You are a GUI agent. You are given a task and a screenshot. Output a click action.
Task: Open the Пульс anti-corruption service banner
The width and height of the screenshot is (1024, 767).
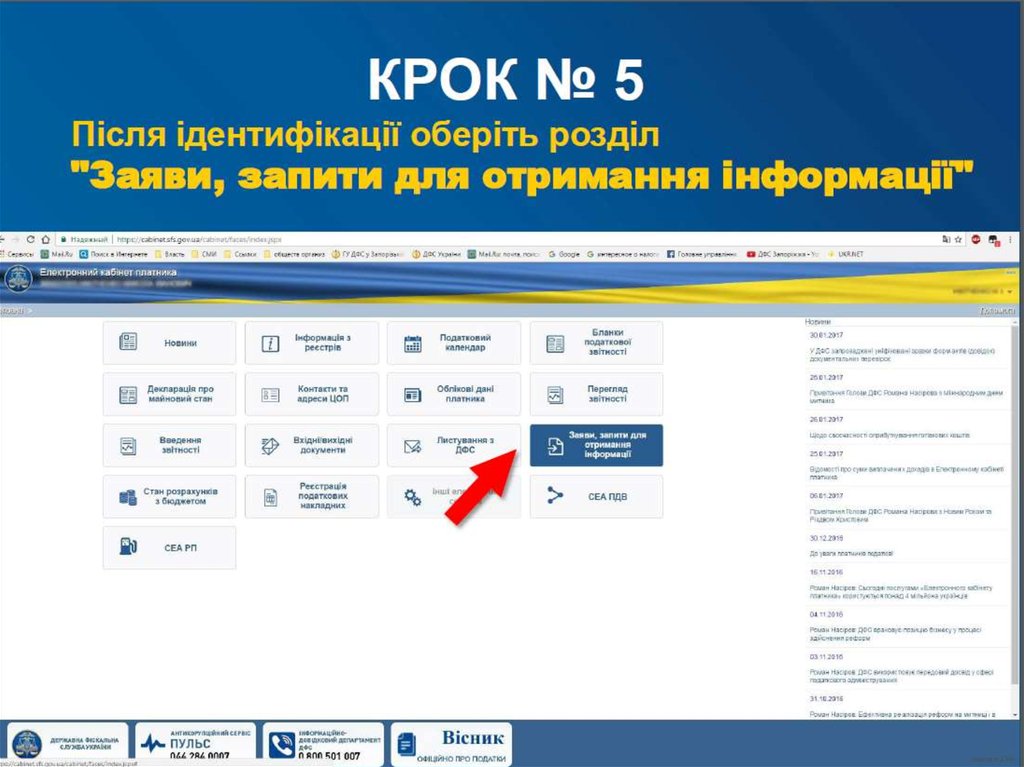pyautogui.click(x=196, y=744)
